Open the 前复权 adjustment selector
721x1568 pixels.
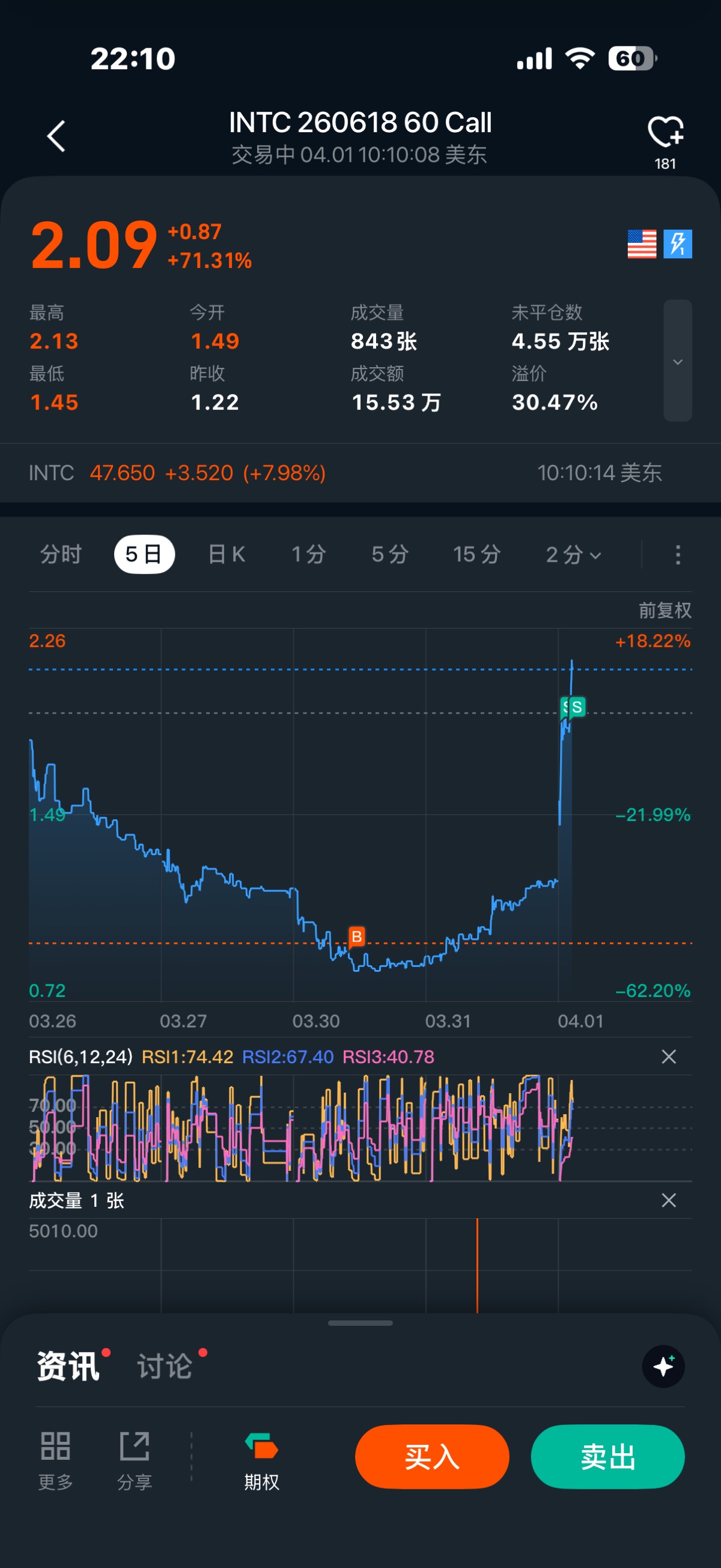(665, 610)
